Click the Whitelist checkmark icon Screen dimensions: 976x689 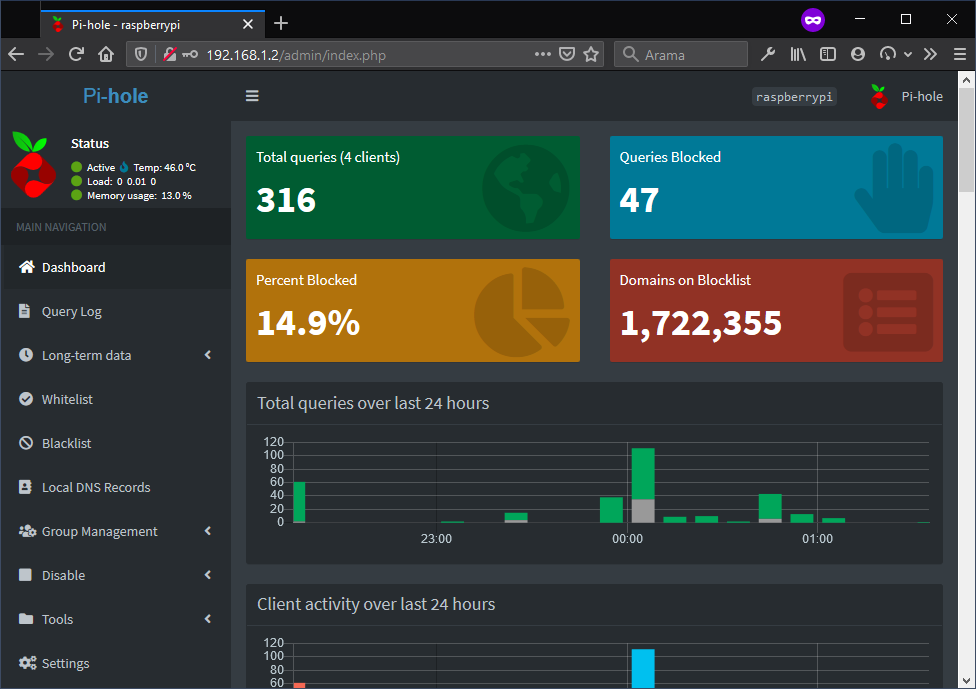pyautogui.click(x=26, y=399)
